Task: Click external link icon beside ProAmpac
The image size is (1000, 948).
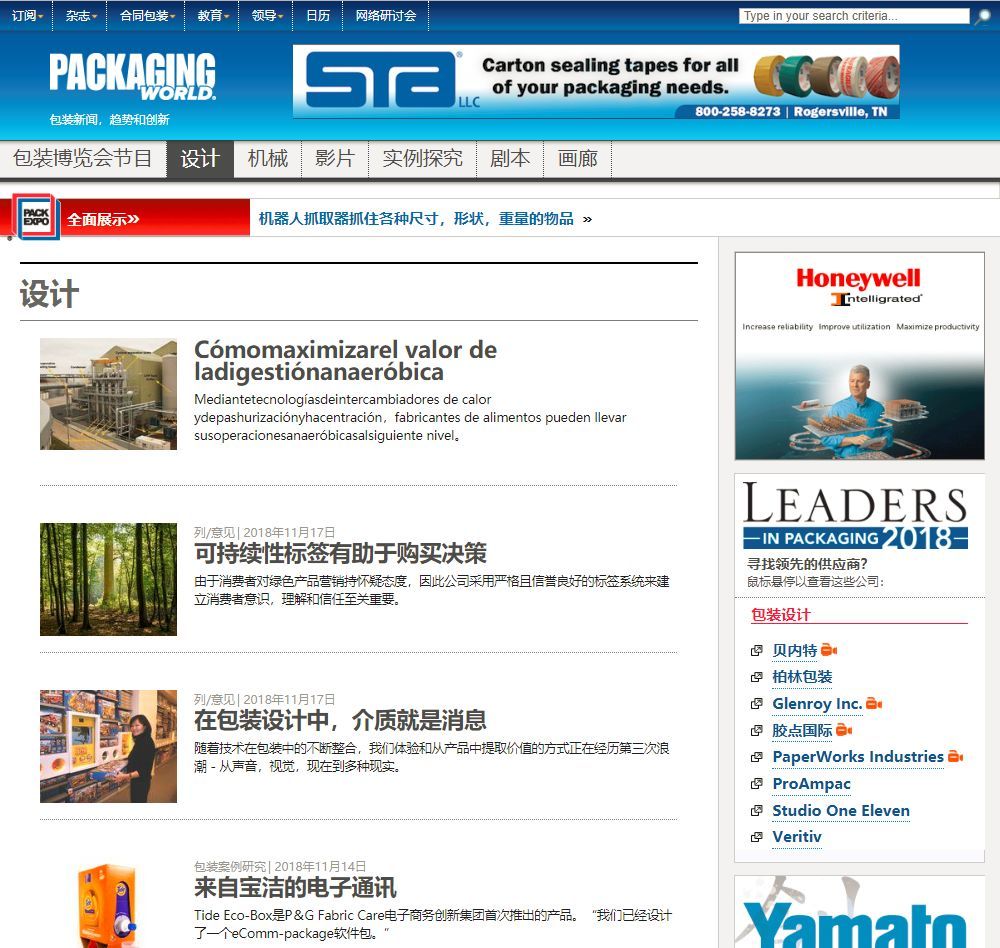Action: [x=756, y=783]
